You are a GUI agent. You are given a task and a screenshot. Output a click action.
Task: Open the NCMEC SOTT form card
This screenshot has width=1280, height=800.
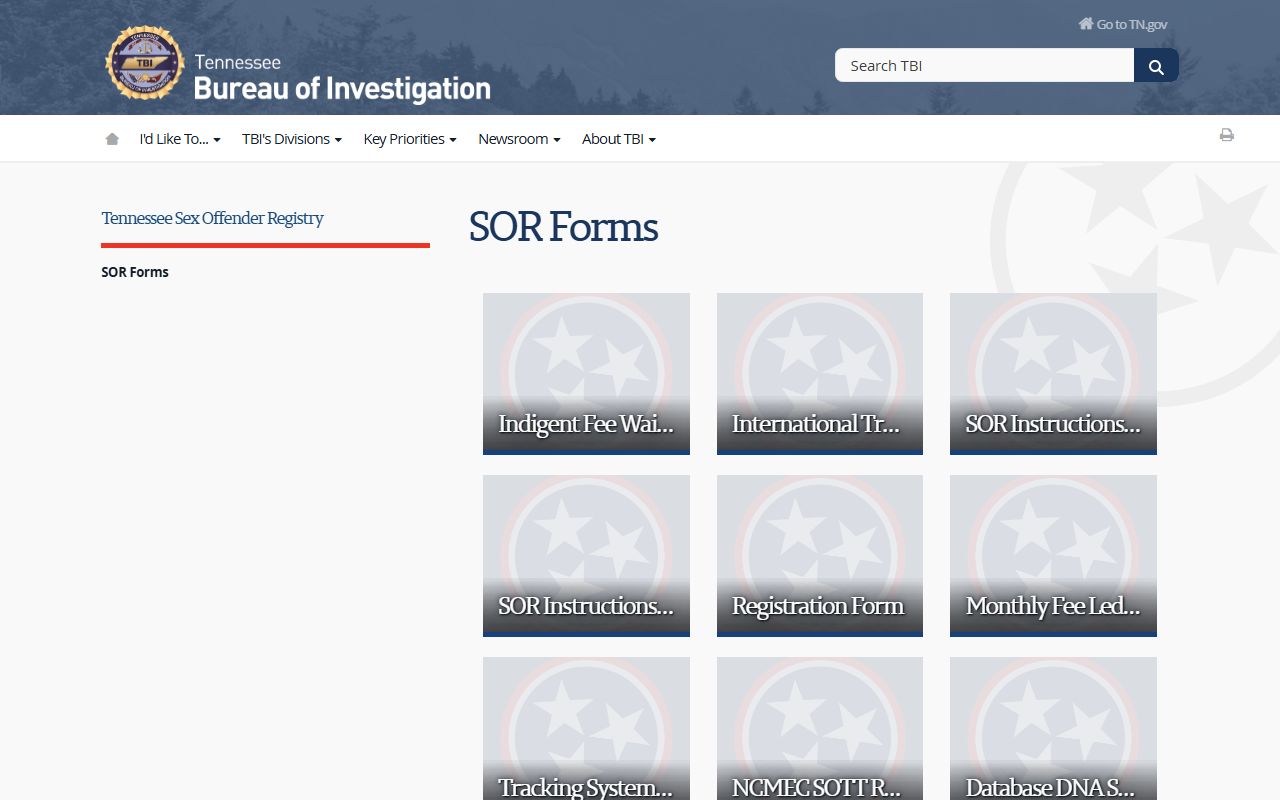[x=820, y=728]
